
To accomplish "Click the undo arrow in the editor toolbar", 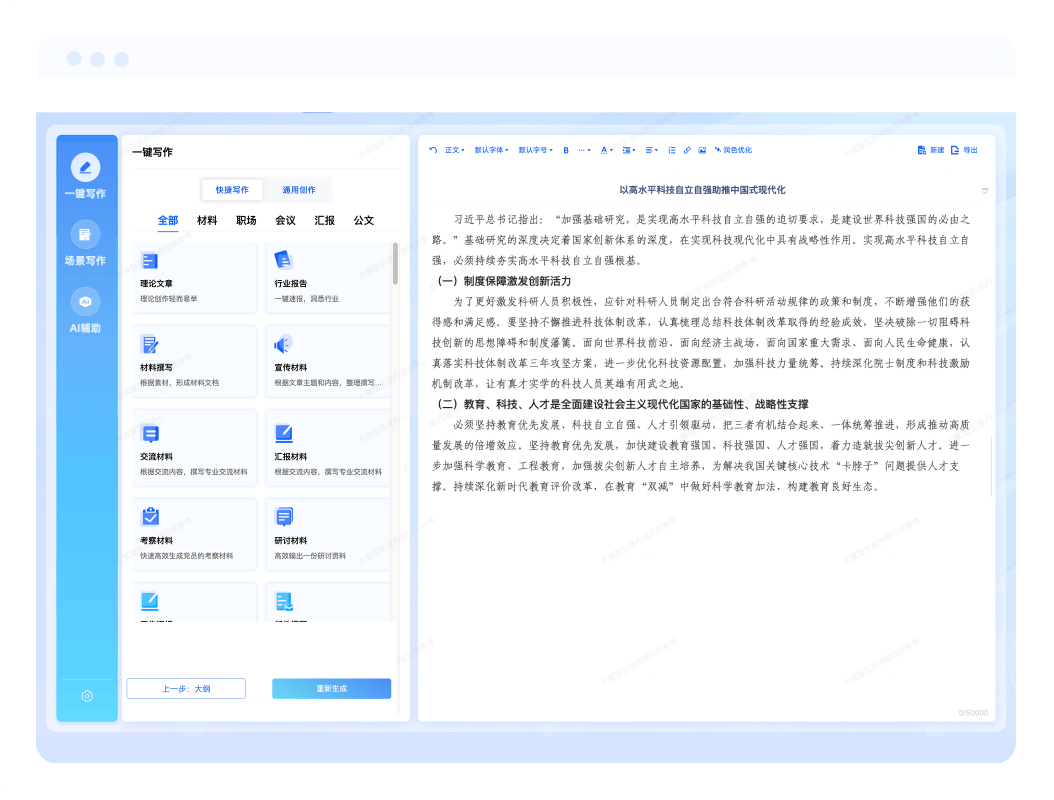I will (x=433, y=150).
